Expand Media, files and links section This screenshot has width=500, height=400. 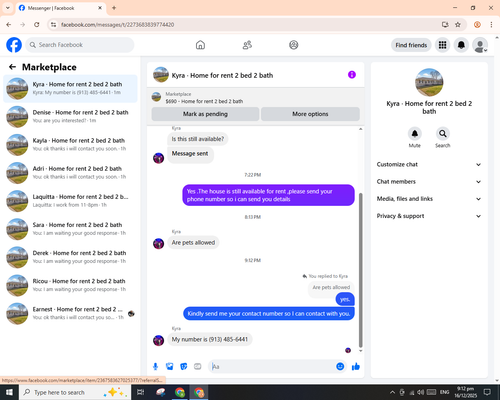pyautogui.click(x=429, y=199)
